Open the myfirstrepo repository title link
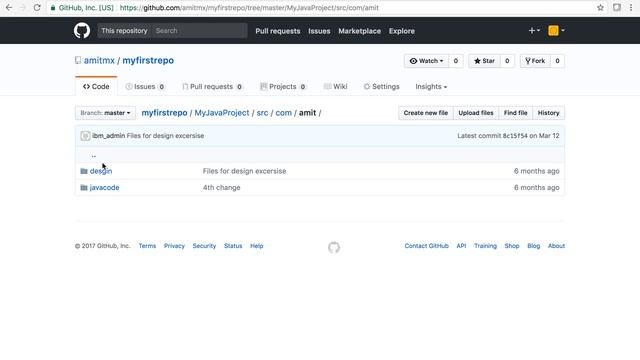 (148, 60)
